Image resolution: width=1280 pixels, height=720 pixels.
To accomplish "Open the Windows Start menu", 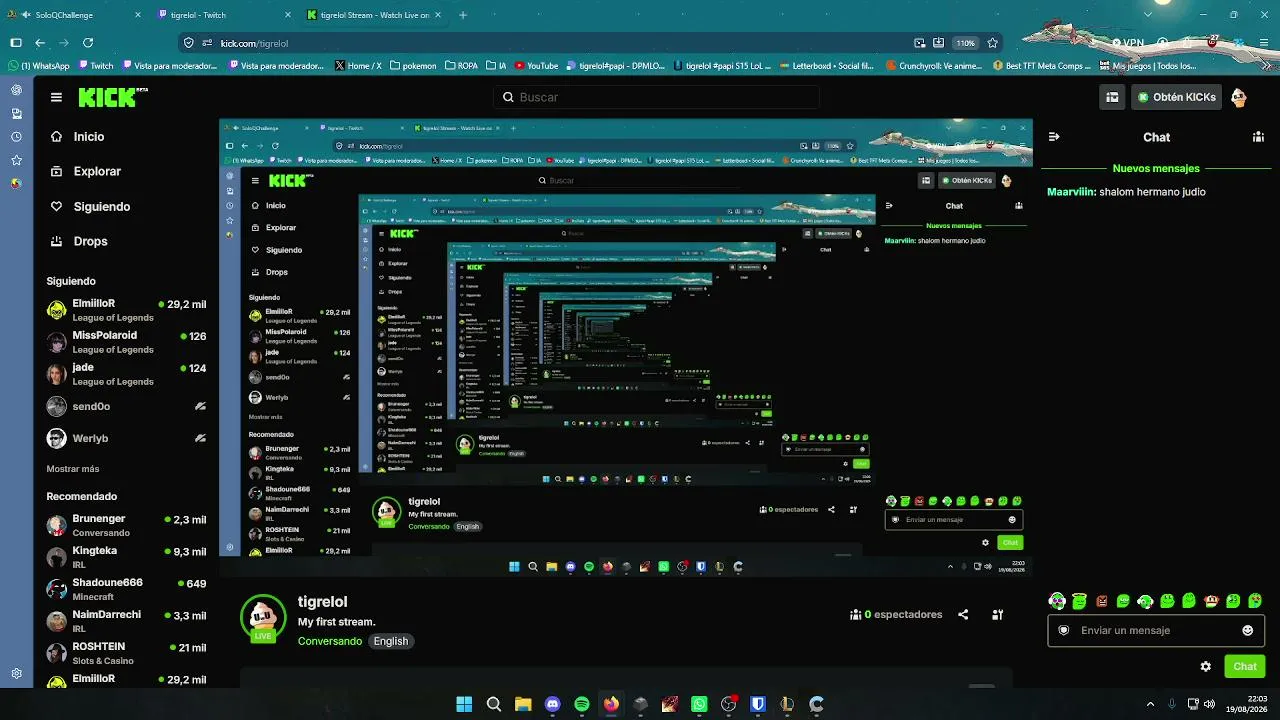I will point(464,704).
